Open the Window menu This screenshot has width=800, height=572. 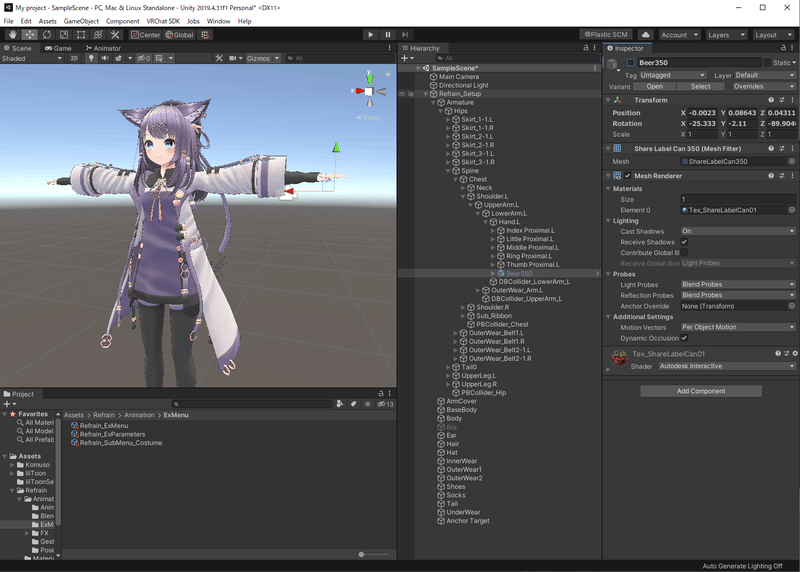click(x=218, y=21)
